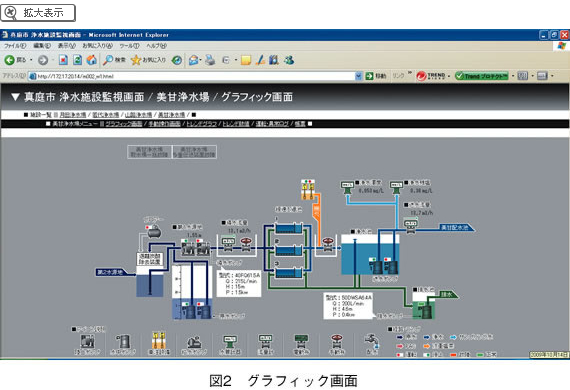
Task: Click red handwheel valve beside 揚水流量 meter
Action: pos(246,244)
